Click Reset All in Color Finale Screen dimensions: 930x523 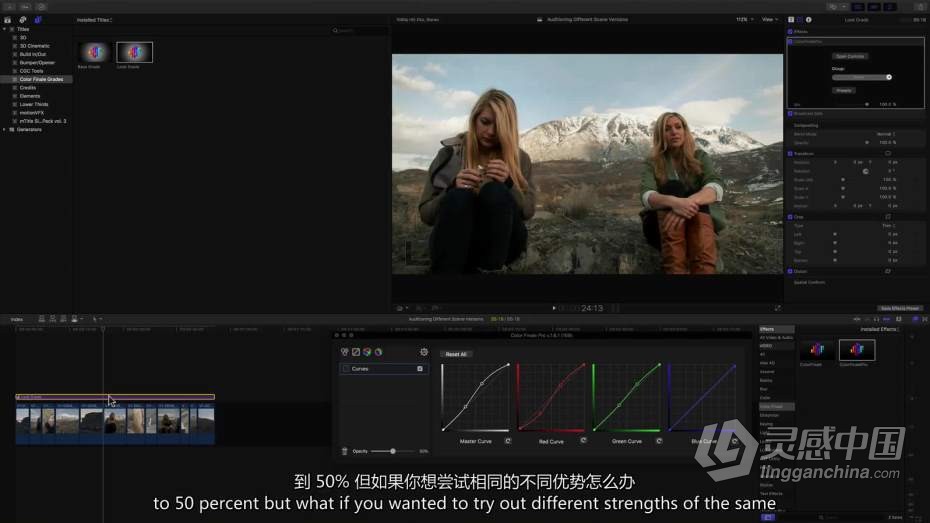(456, 354)
